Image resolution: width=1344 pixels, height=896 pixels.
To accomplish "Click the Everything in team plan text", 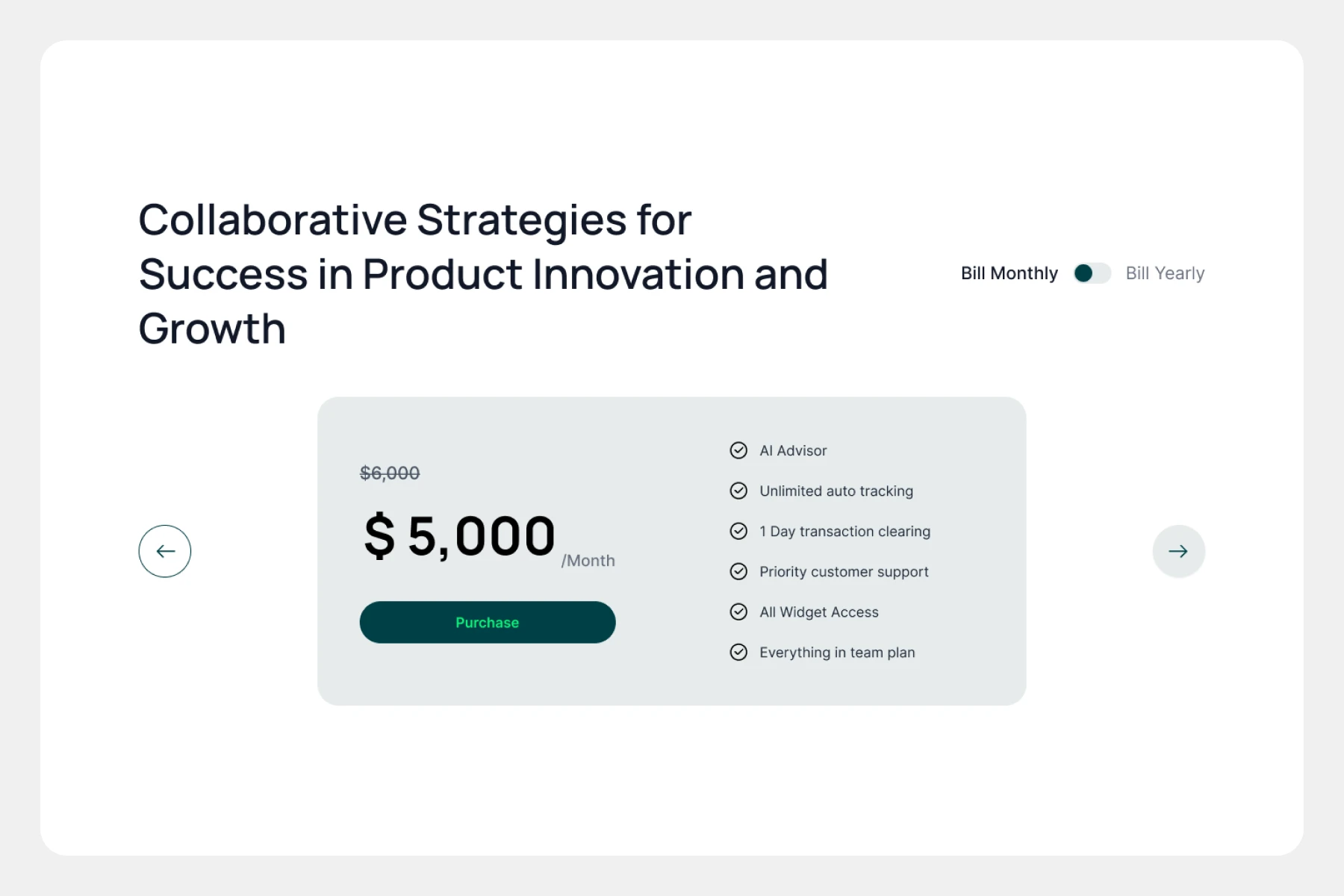I will point(837,652).
